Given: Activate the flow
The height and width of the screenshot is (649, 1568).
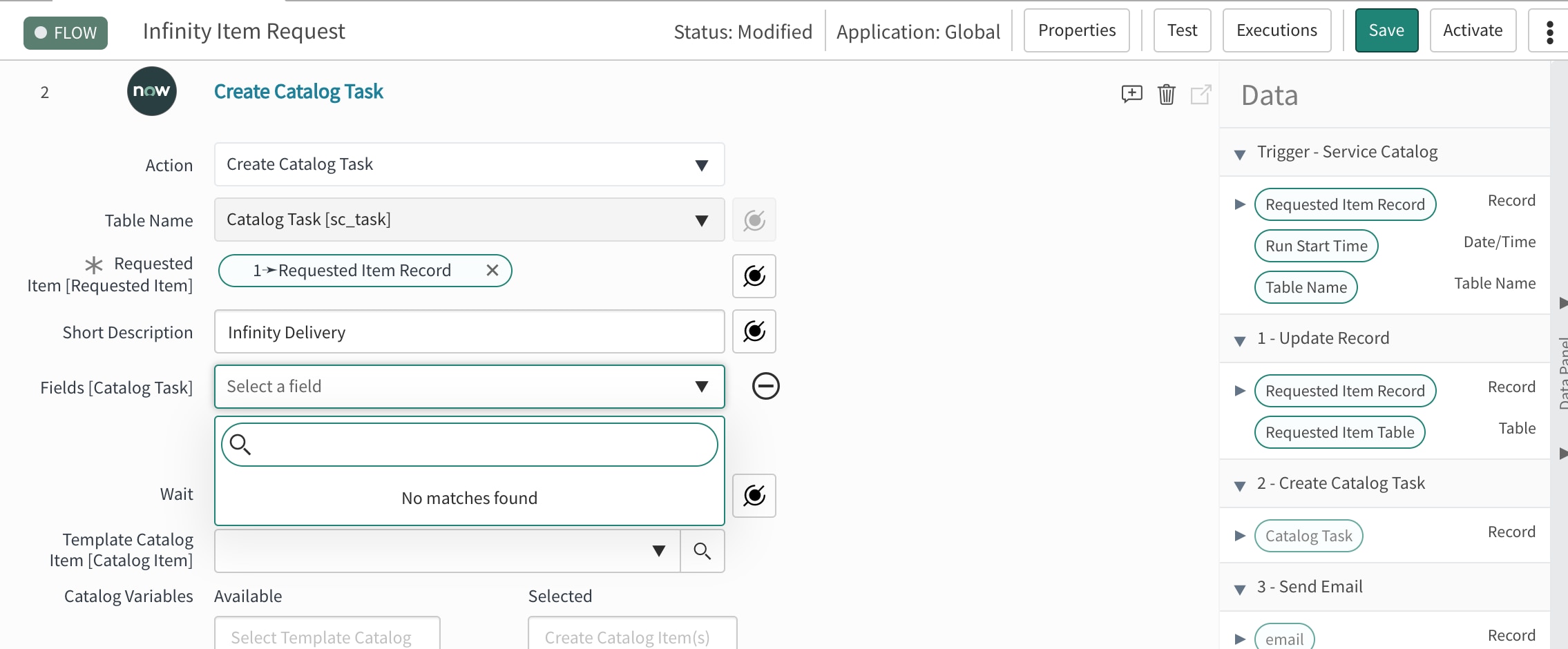Looking at the screenshot, I should 1473,30.
